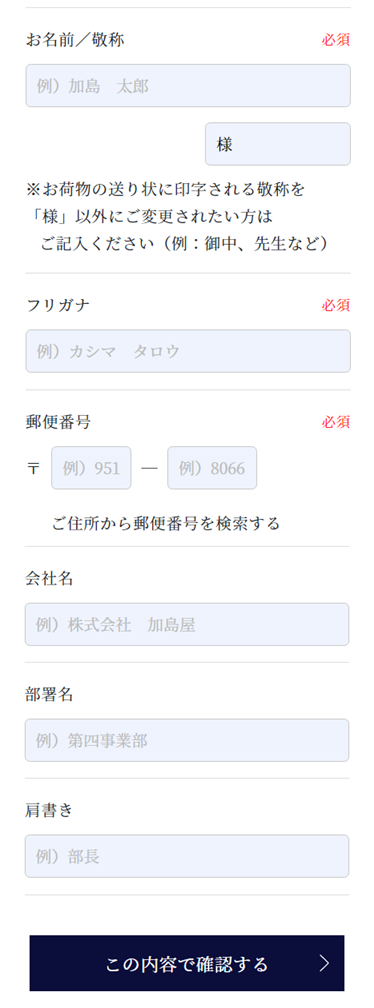Viewport: 374px width, 1008px height.
Task: Click the 必須 badge beside 郵便番号
Action: pos(336,422)
